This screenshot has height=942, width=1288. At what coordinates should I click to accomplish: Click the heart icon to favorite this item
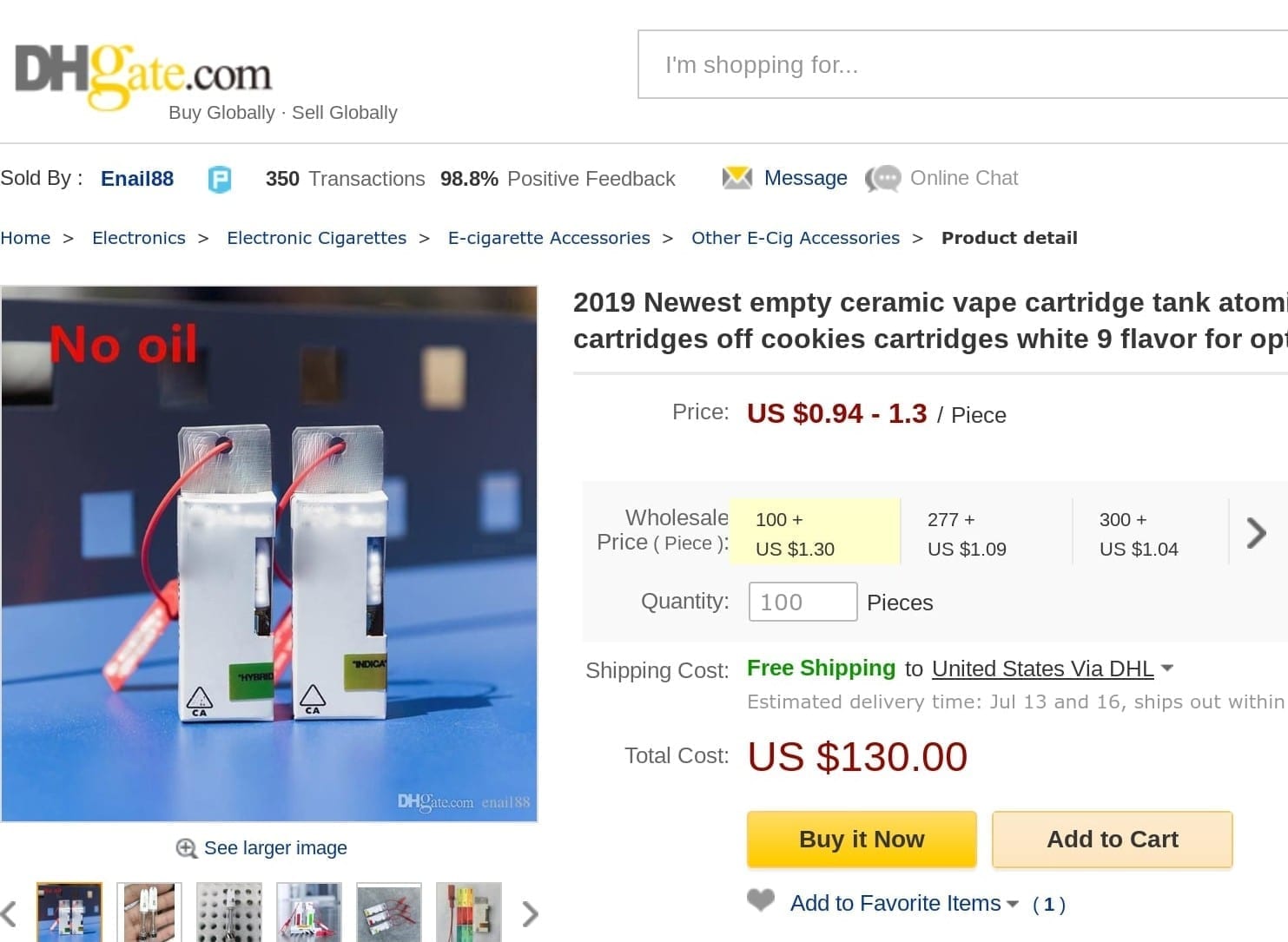[x=759, y=901]
